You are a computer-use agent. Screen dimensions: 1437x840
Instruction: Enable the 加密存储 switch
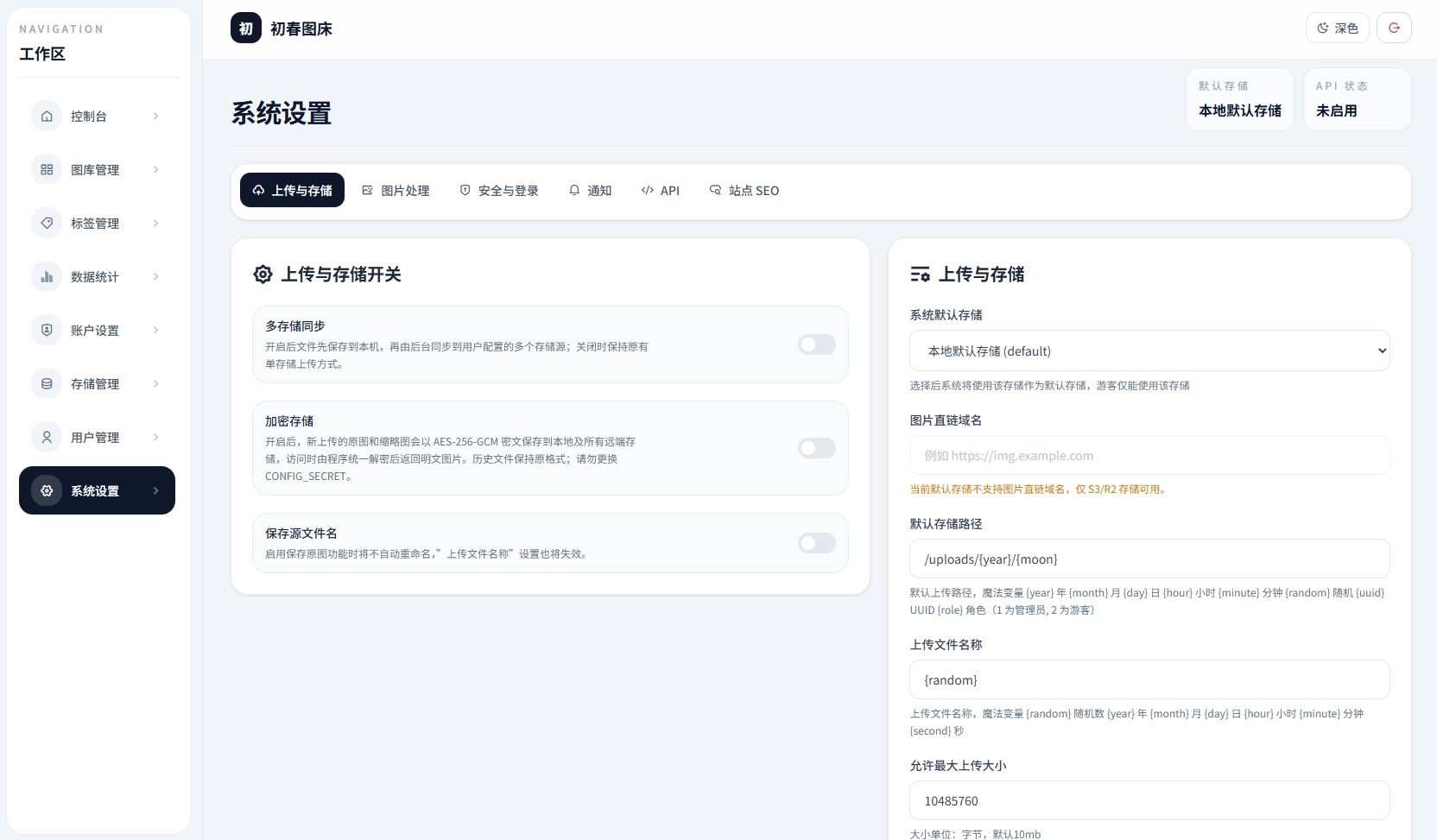click(816, 448)
